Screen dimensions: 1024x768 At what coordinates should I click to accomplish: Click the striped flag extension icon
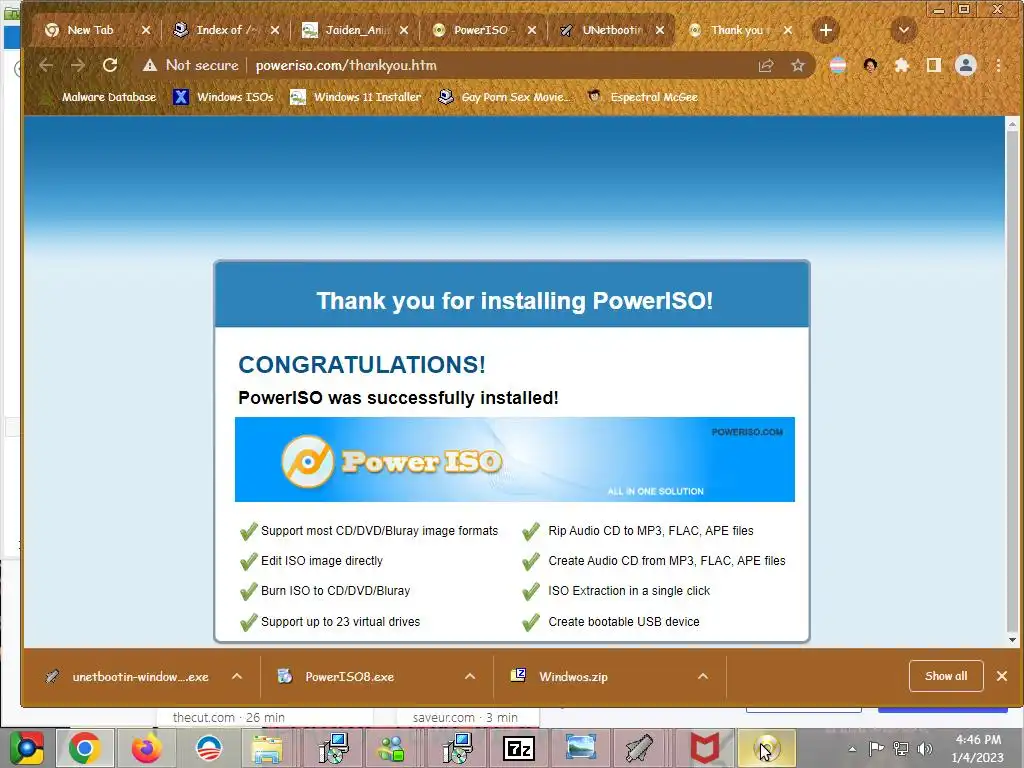838,65
